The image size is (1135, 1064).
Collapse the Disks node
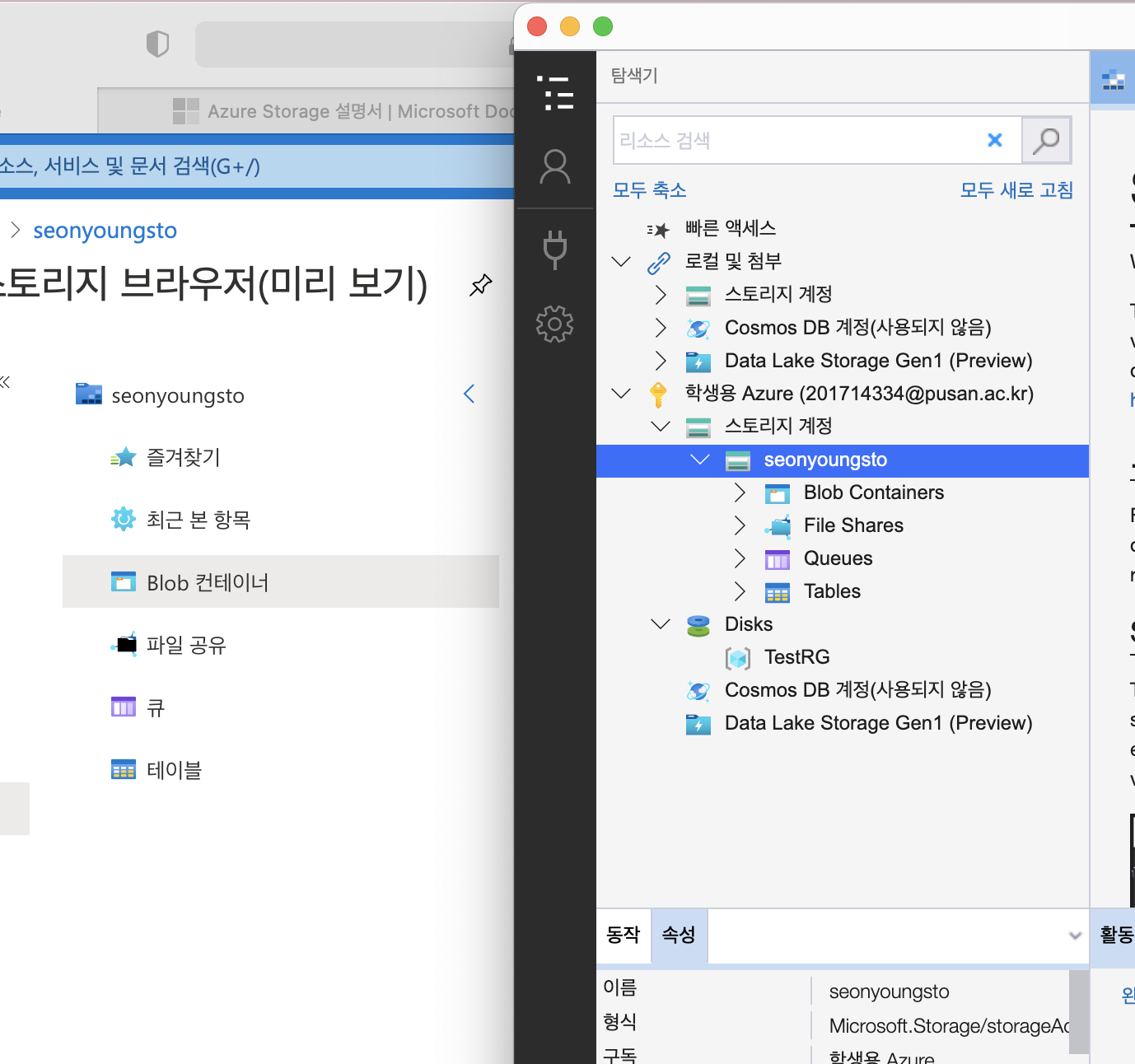(661, 624)
